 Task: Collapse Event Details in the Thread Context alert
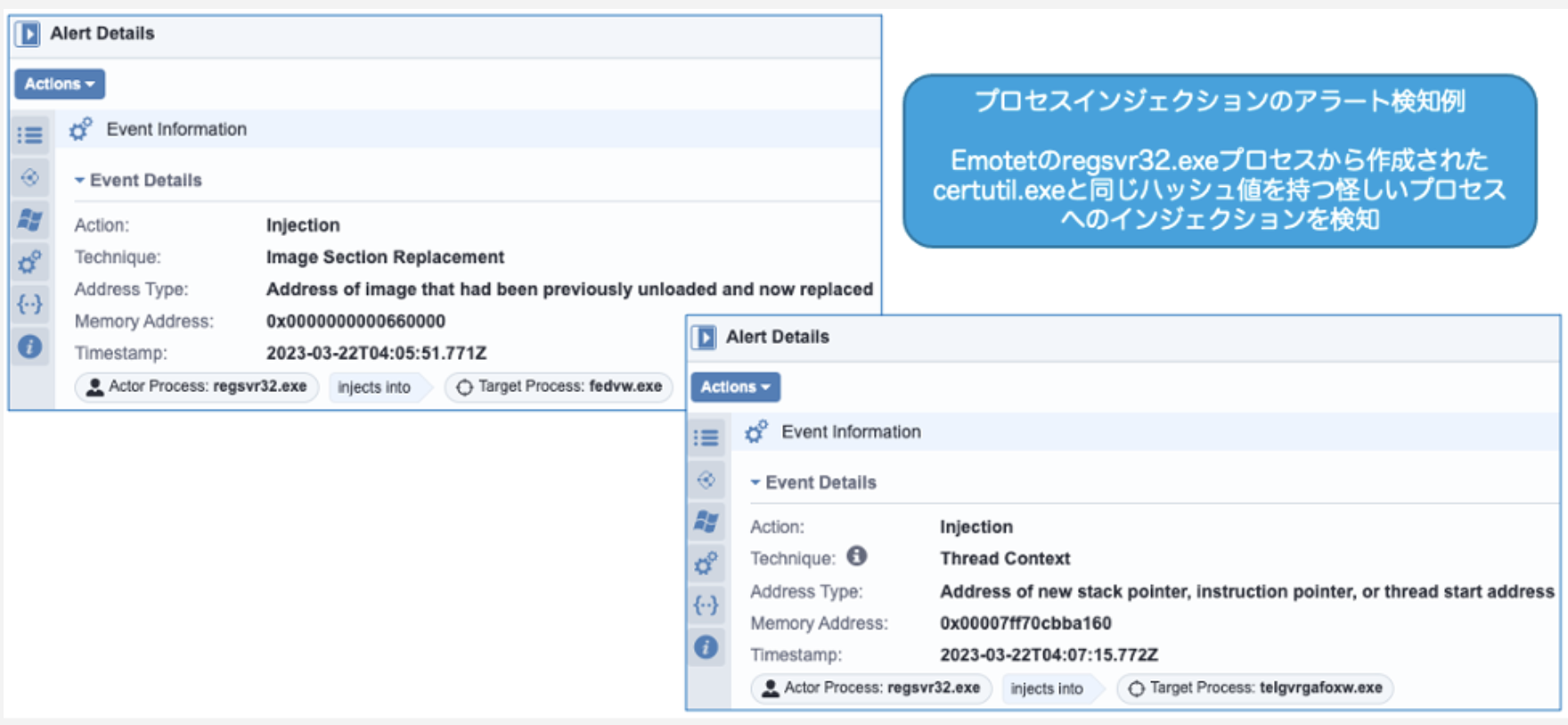click(x=813, y=482)
